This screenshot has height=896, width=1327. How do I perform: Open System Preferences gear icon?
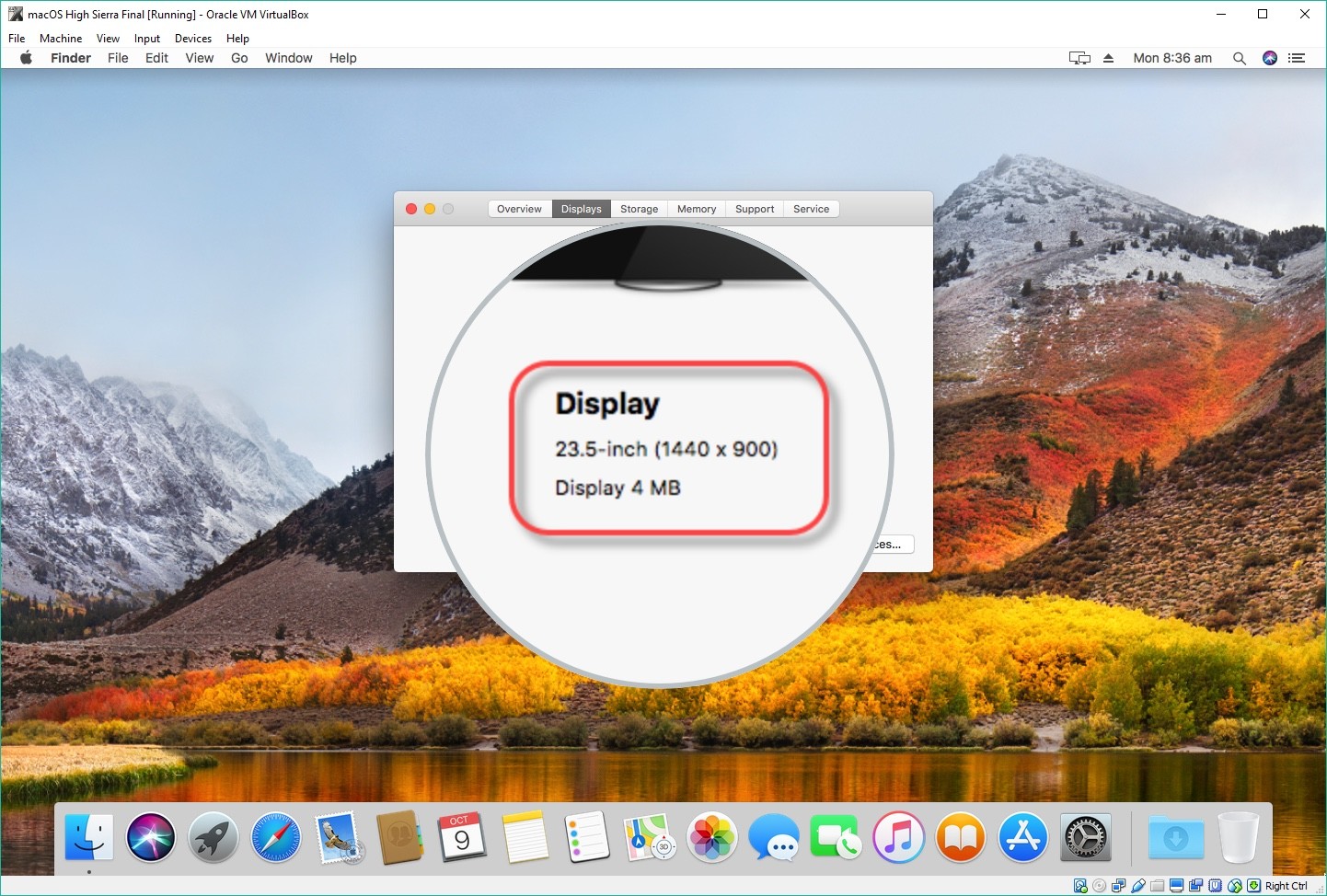click(1086, 838)
